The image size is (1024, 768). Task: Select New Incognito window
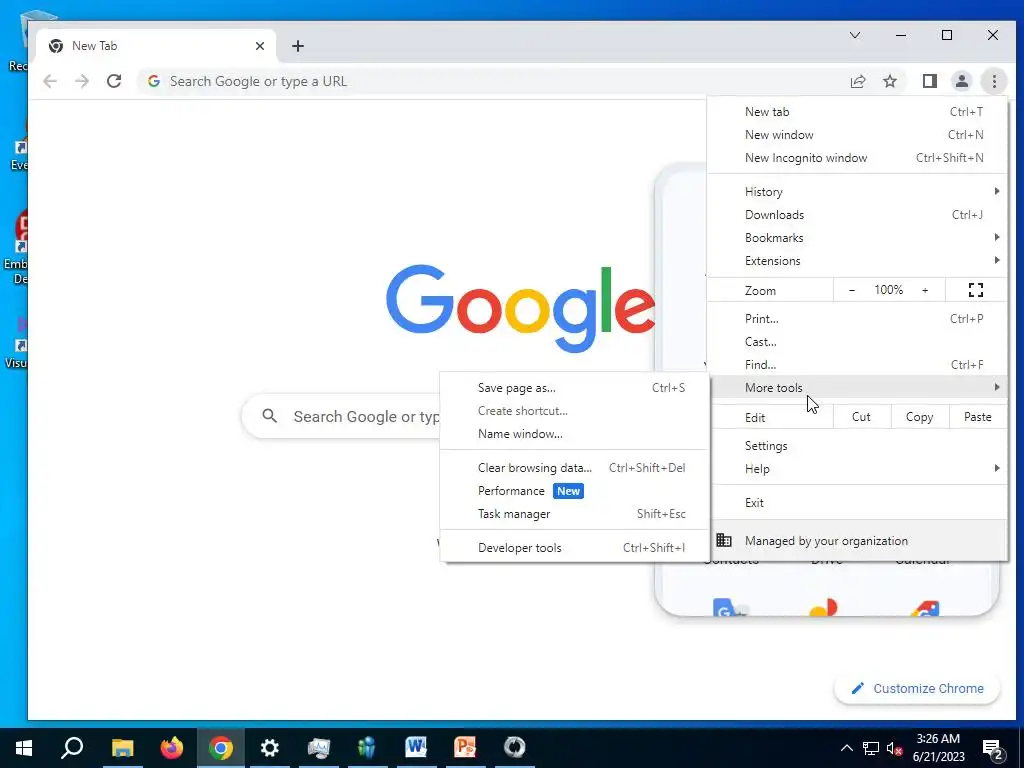coord(857,157)
